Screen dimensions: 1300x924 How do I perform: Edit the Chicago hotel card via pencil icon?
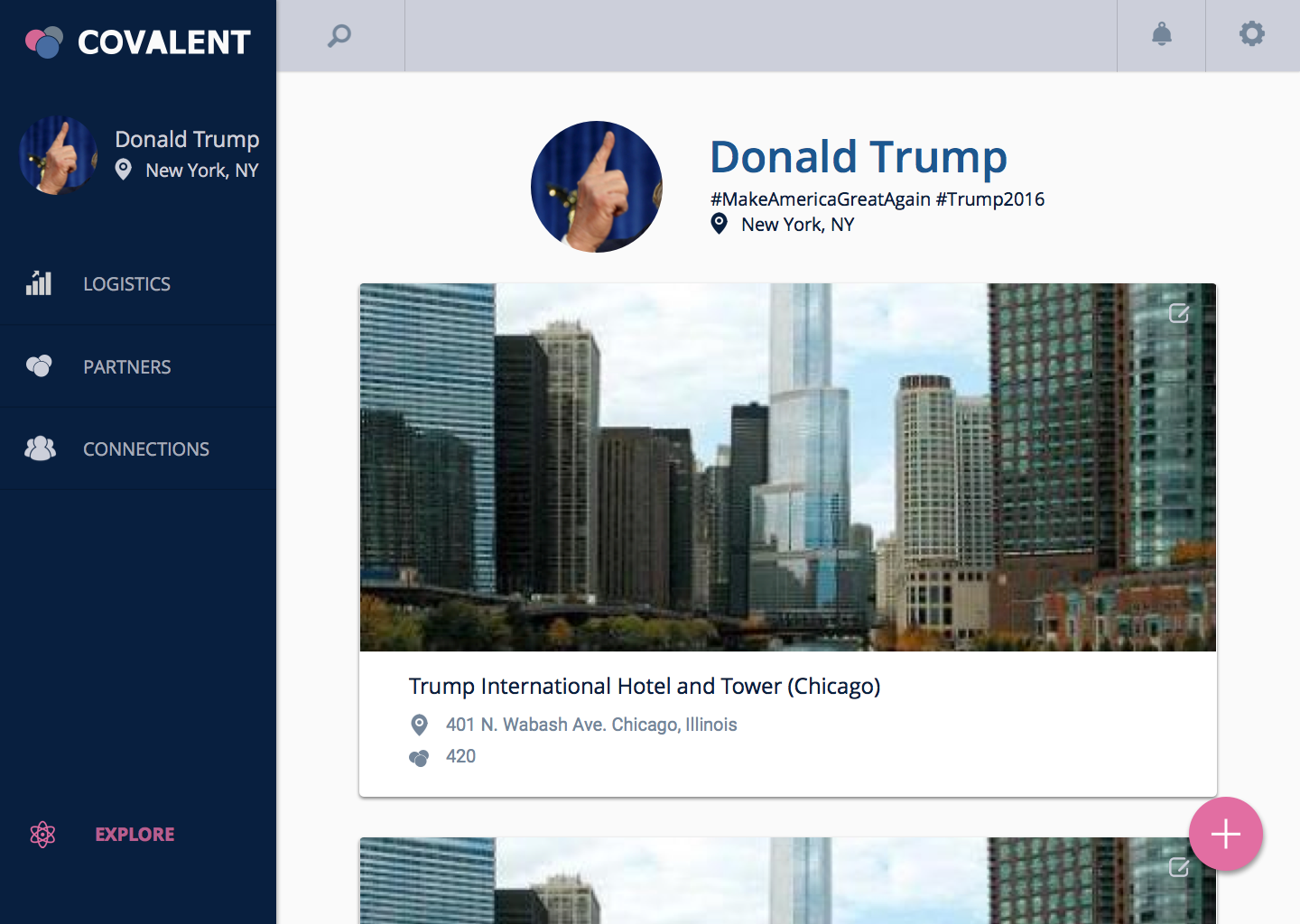(1179, 313)
